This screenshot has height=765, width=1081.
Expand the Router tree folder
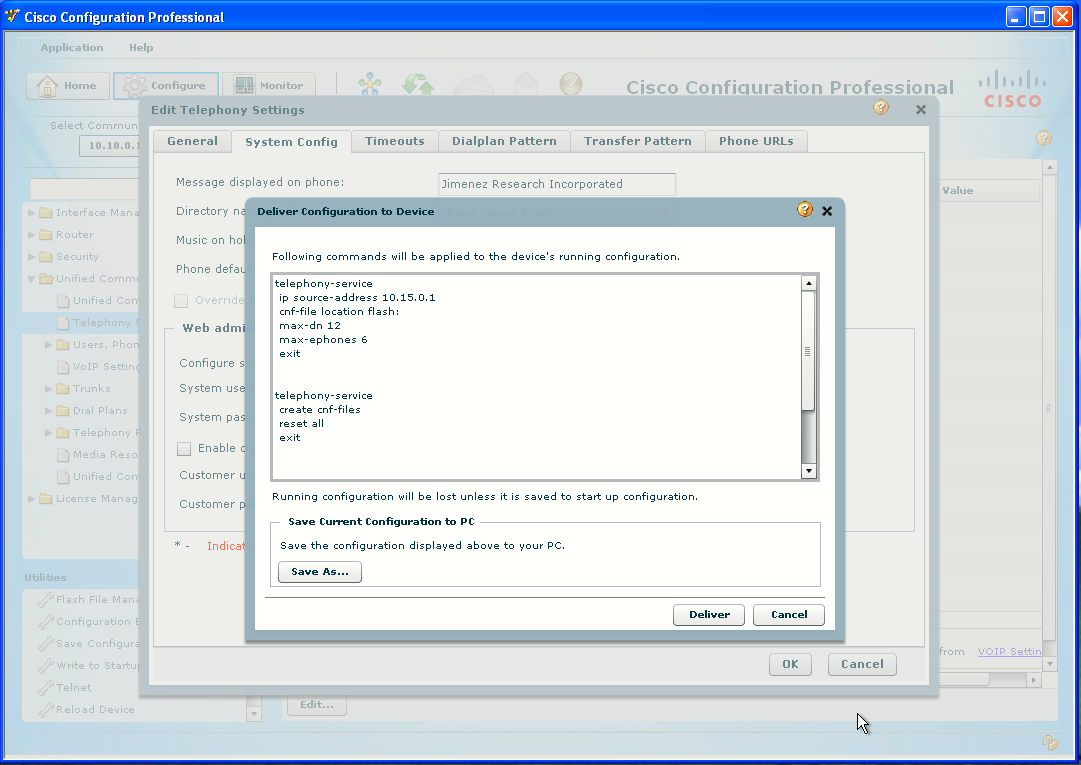tap(32, 235)
